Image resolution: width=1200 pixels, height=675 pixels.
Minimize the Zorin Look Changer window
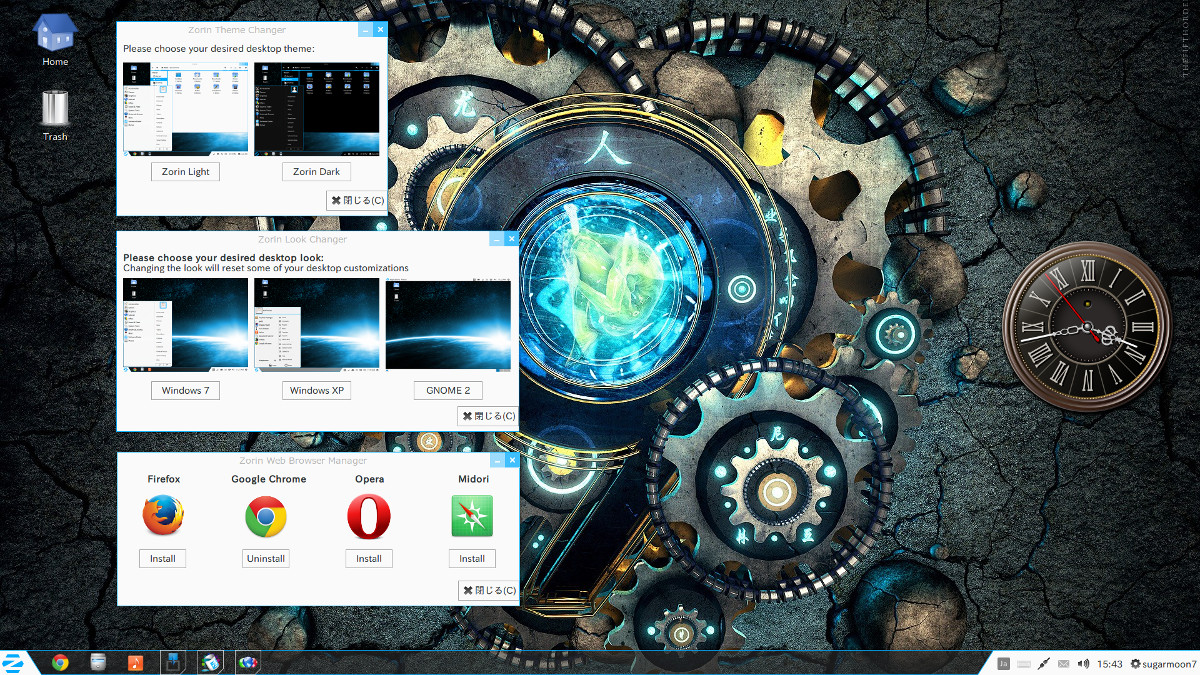click(495, 239)
